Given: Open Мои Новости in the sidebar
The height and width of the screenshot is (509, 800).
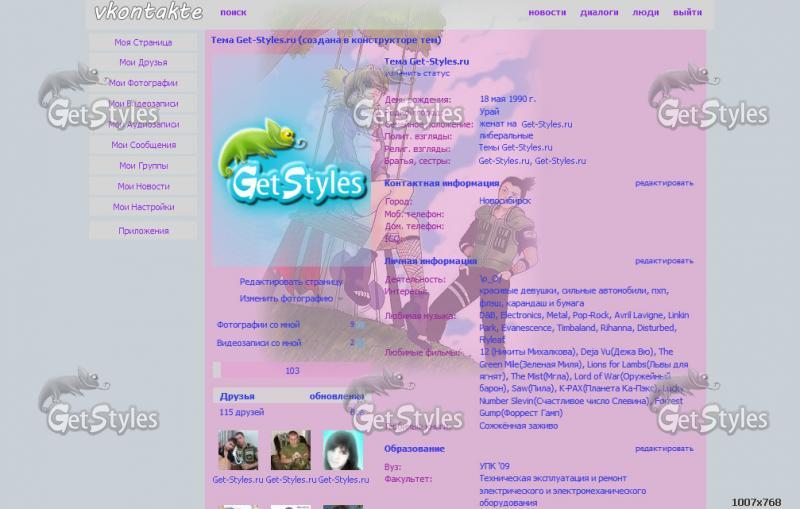Looking at the screenshot, I should (143, 186).
